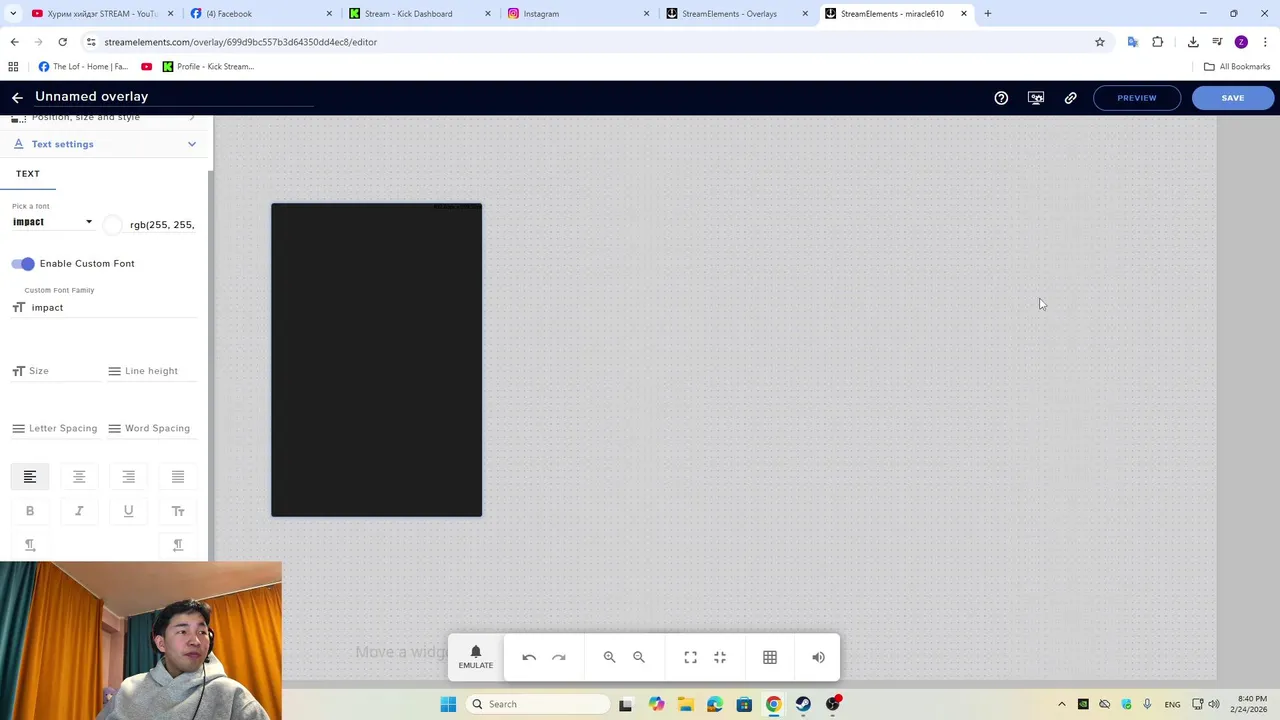Expand Position, size and style section
Image resolution: width=1280 pixels, height=720 pixels.
pos(105,118)
